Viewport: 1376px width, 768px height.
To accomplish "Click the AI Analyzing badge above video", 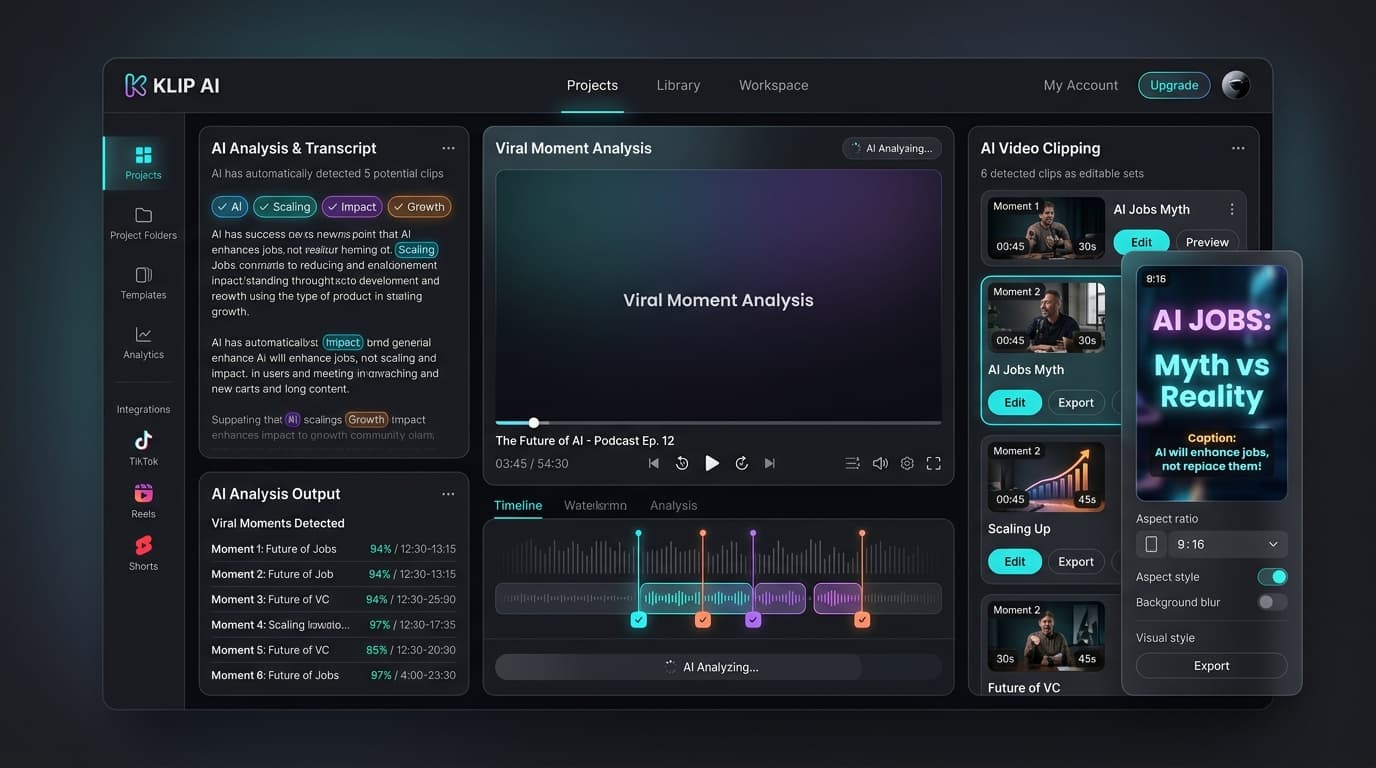I will [x=892, y=148].
